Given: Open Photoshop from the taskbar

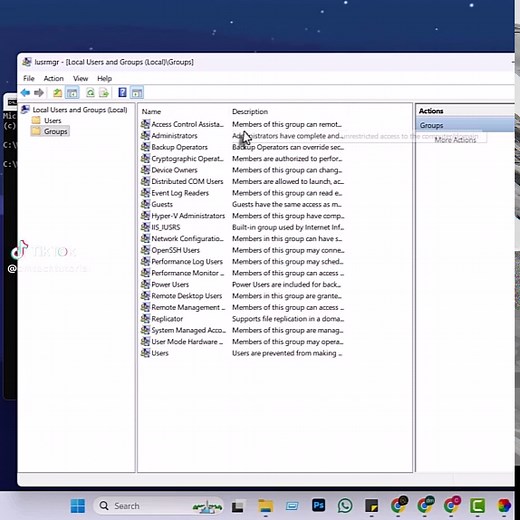Looking at the screenshot, I should click(318, 506).
